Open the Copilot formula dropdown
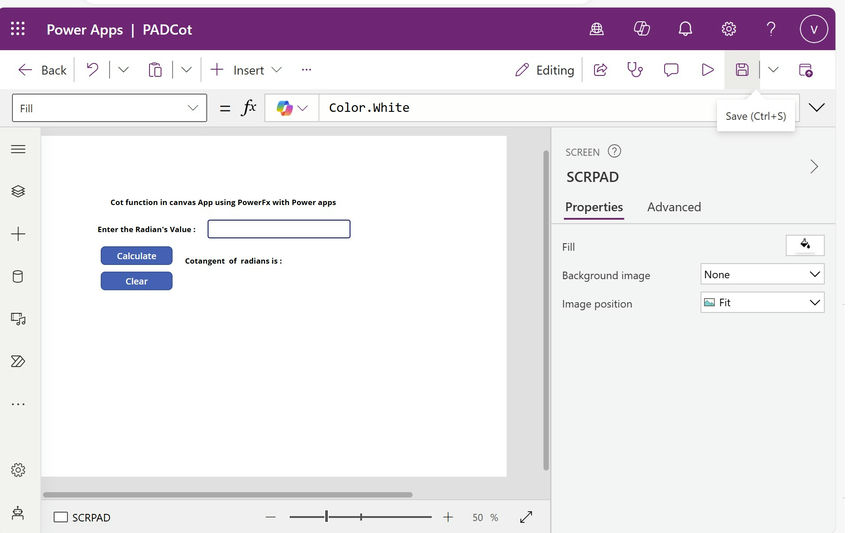 292,108
